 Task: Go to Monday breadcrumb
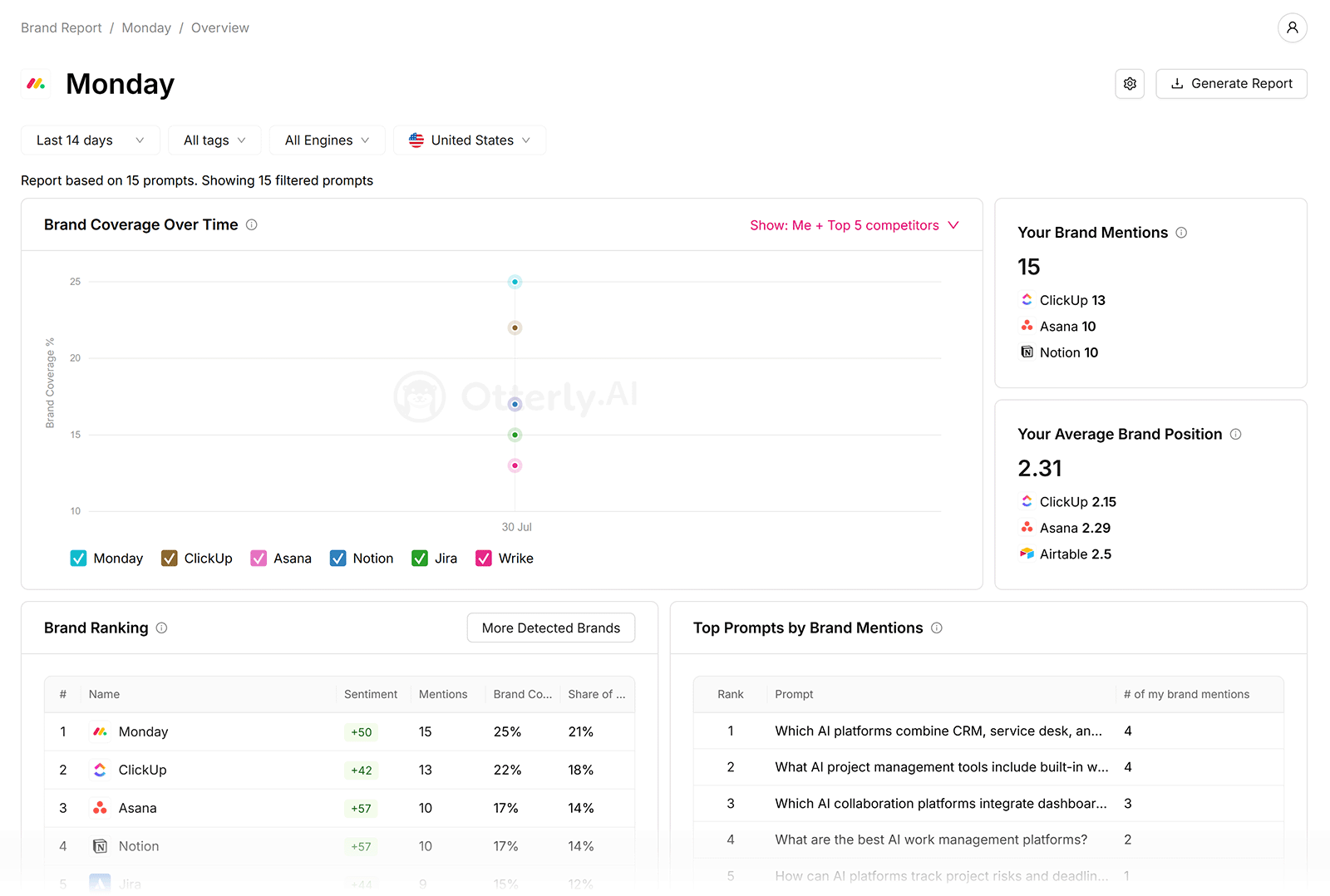(x=146, y=27)
